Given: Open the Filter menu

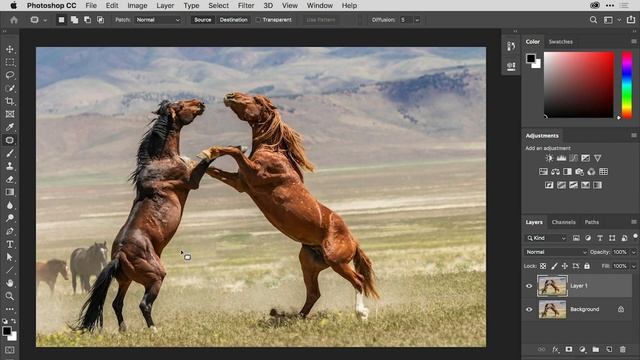Looking at the screenshot, I should [x=246, y=5].
